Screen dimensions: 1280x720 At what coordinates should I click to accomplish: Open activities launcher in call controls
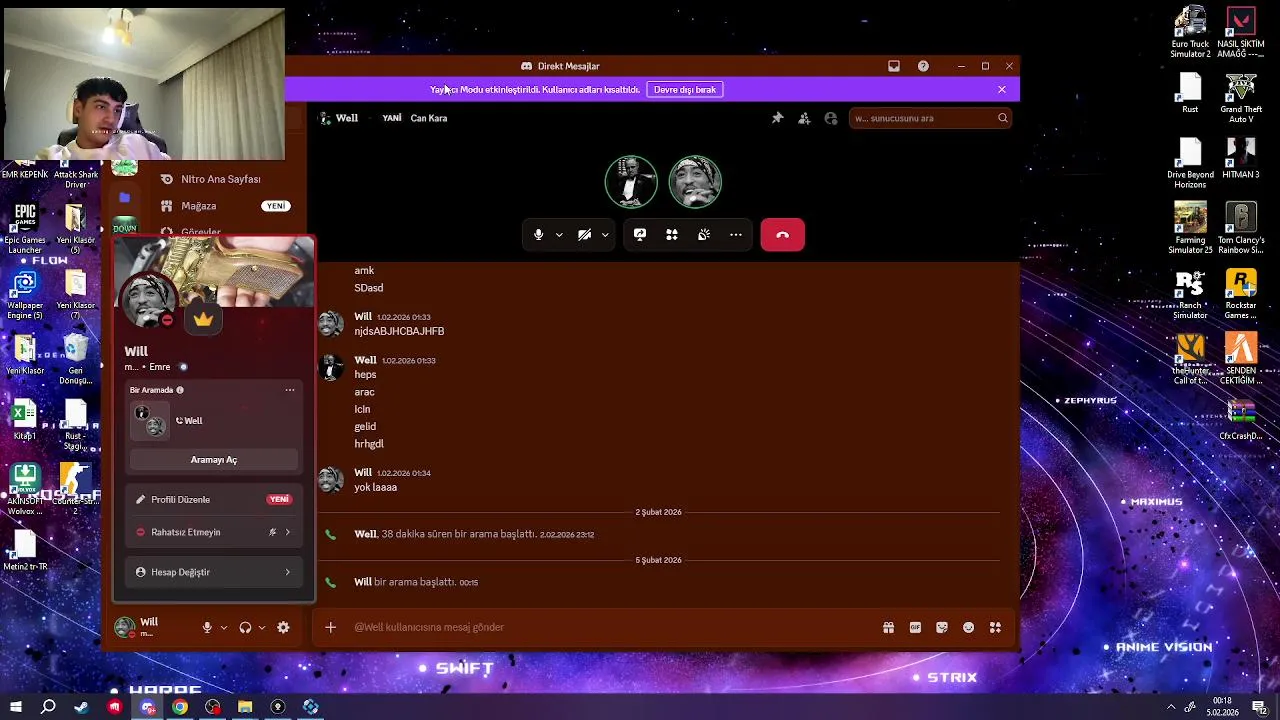tap(672, 235)
